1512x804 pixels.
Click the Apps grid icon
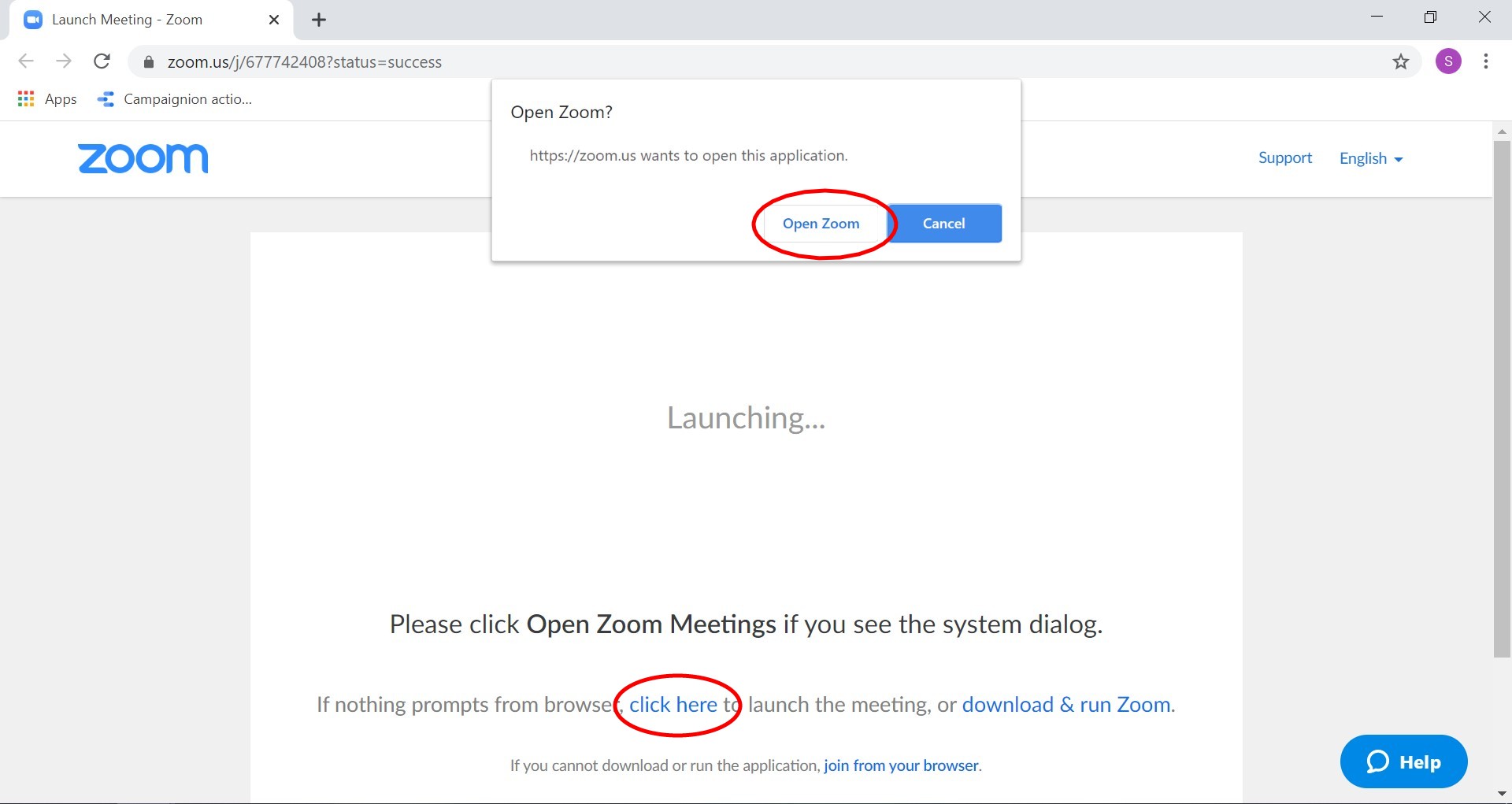[x=25, y=98]
